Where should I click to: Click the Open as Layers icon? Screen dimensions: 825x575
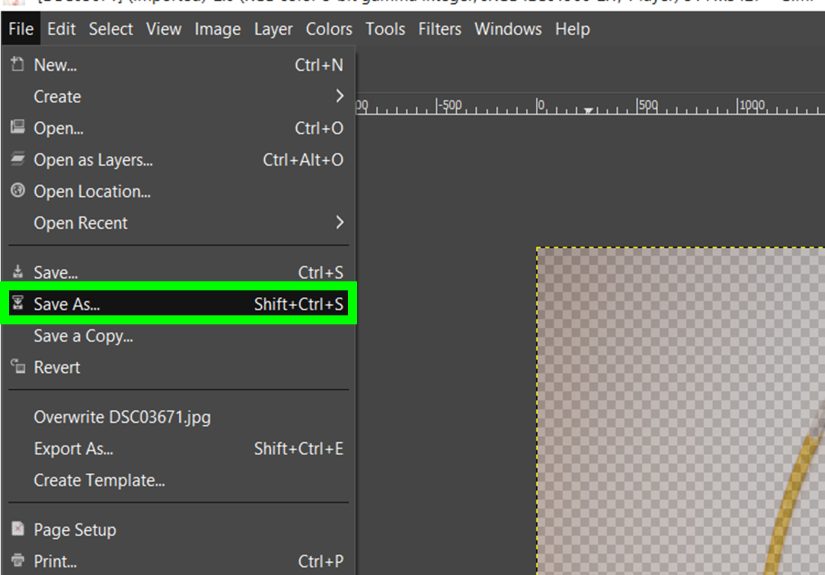point(17,158)
